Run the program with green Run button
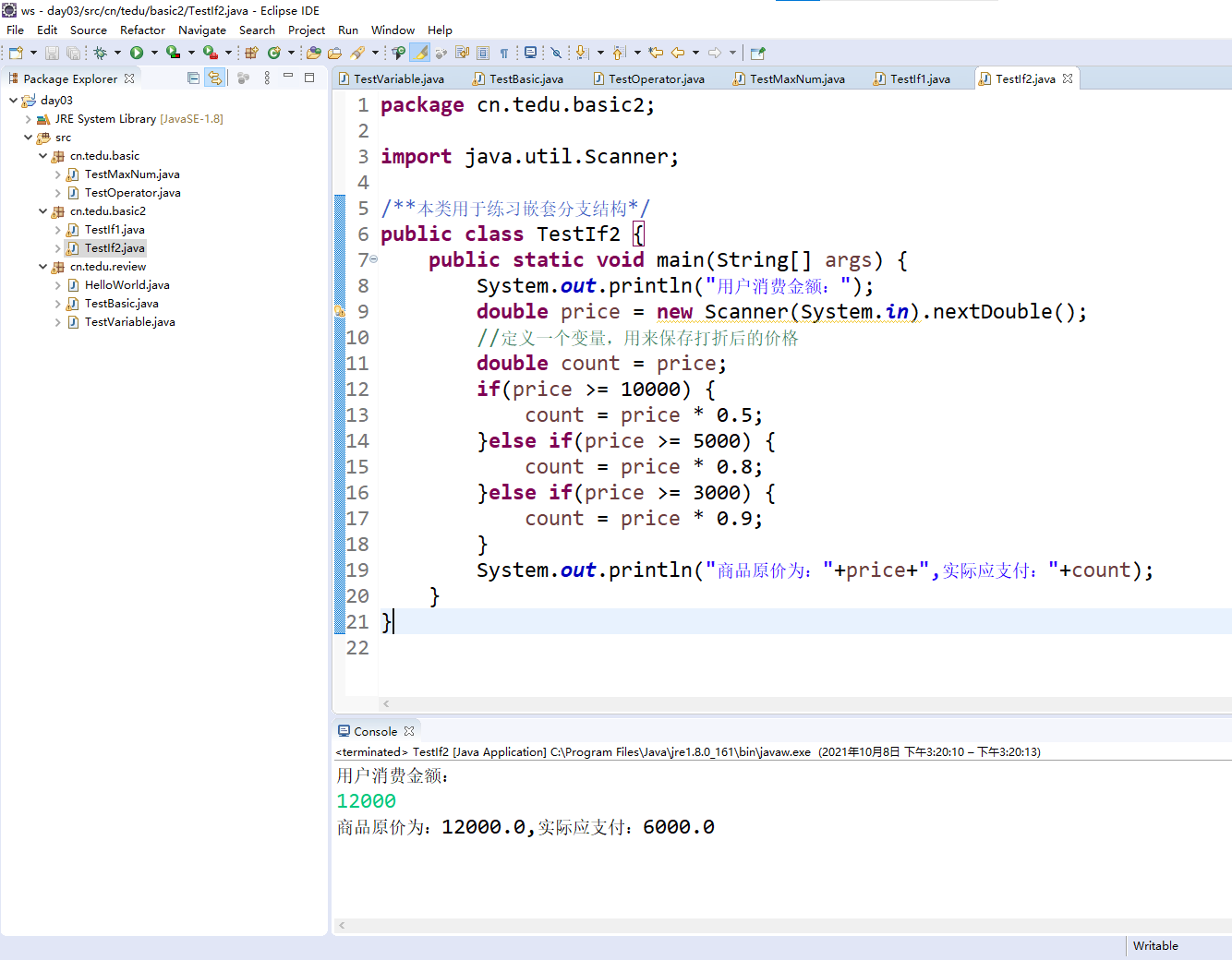1232x960 pixels. point(137,53)
